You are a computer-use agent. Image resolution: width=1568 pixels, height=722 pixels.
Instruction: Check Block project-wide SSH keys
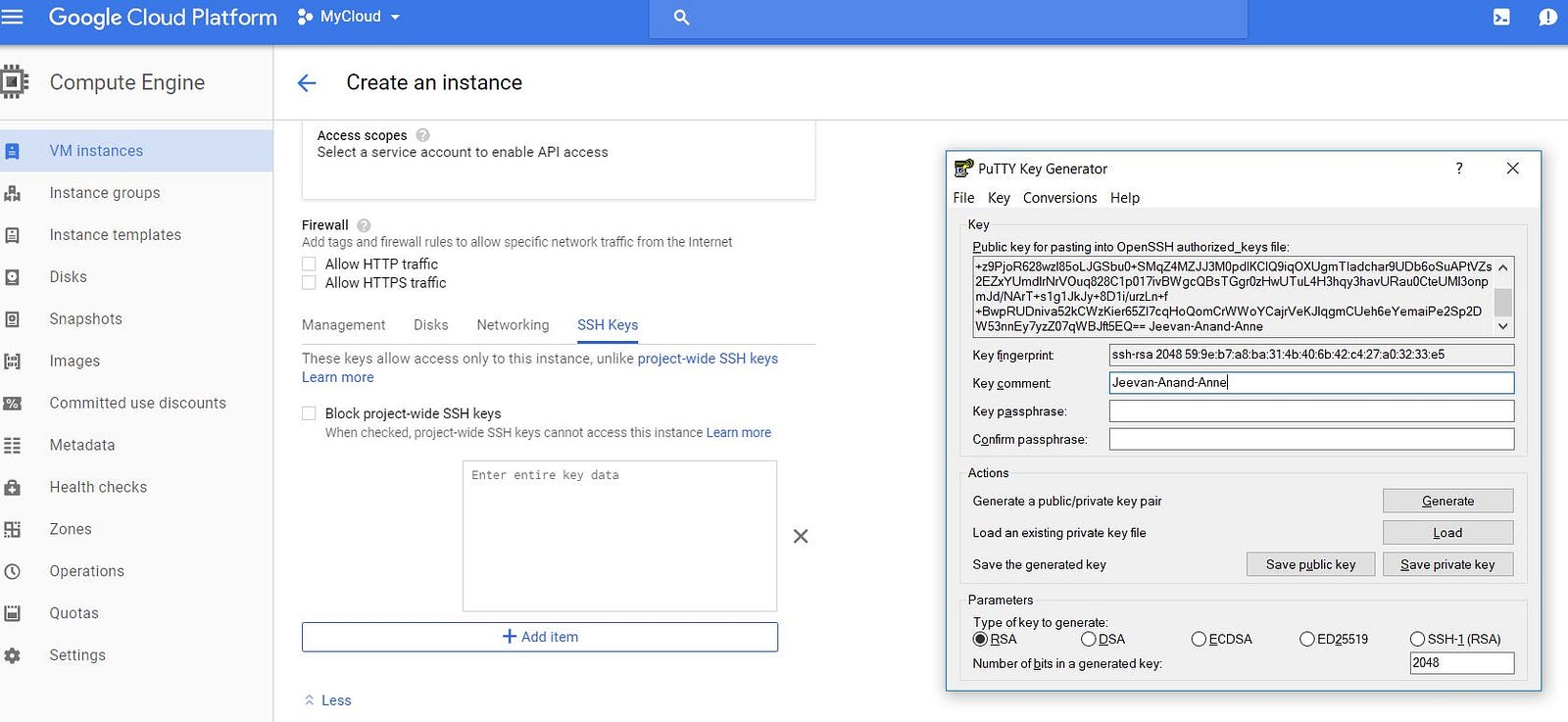(x=310, y=413)
